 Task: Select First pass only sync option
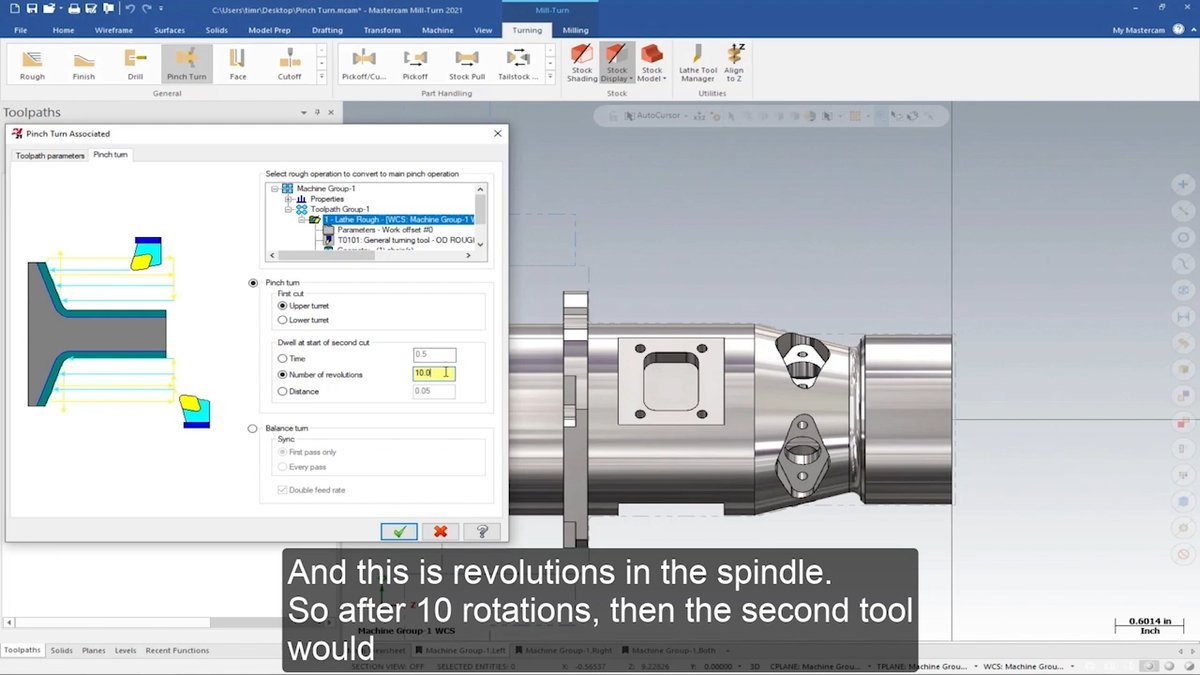pyautogui.click(x=283, y=452)
